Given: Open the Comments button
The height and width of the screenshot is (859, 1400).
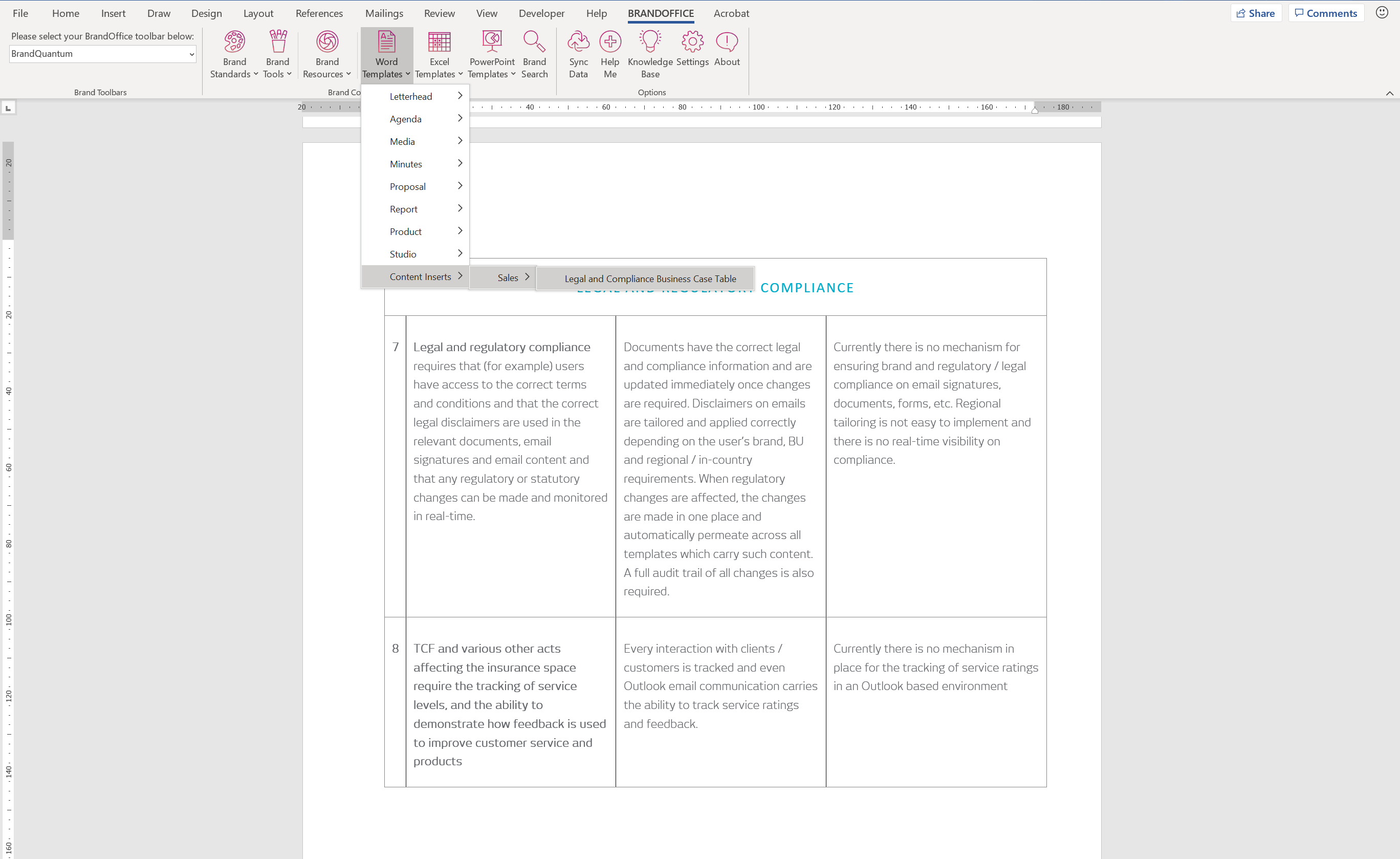Looking at the screenshot, I should tap(1326, 13).
